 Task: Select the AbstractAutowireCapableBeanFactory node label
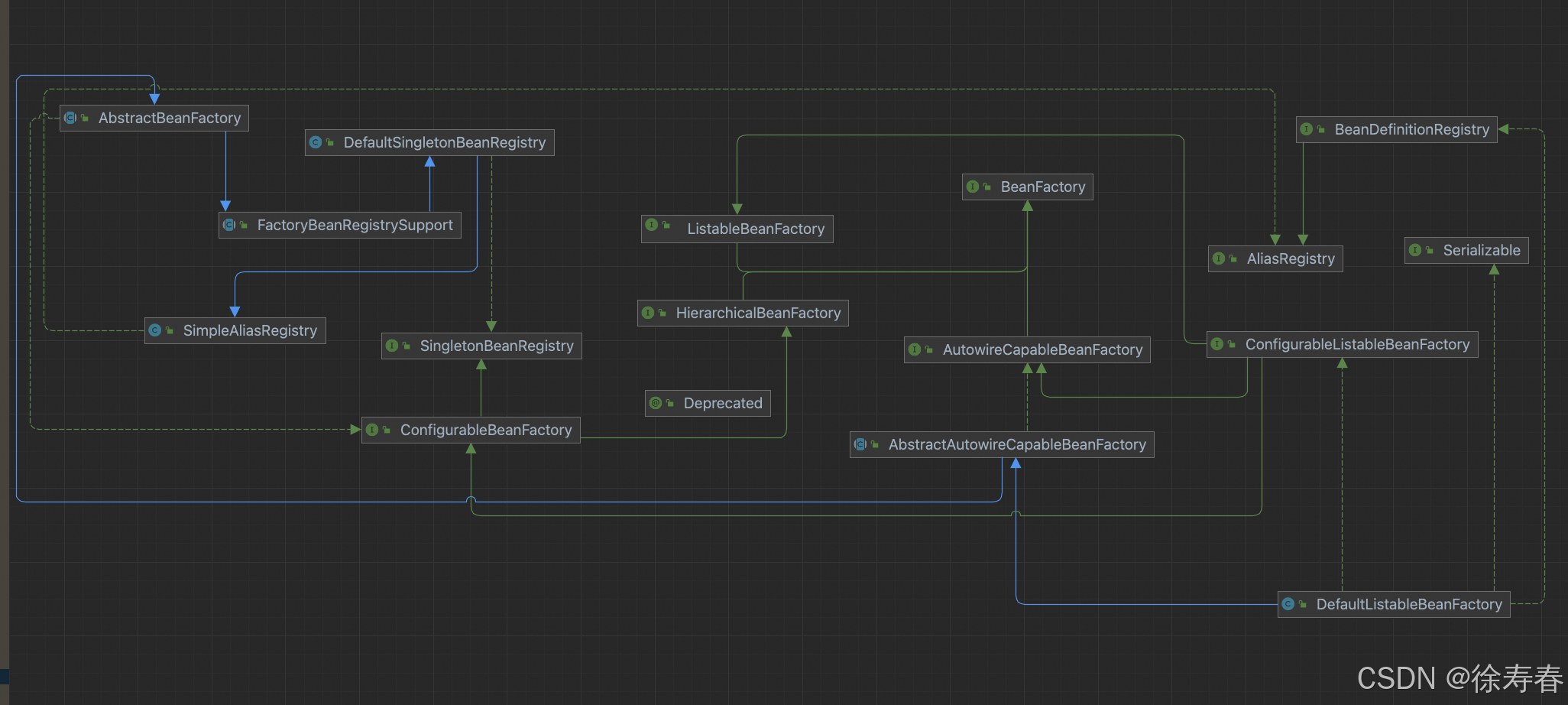1017,444
